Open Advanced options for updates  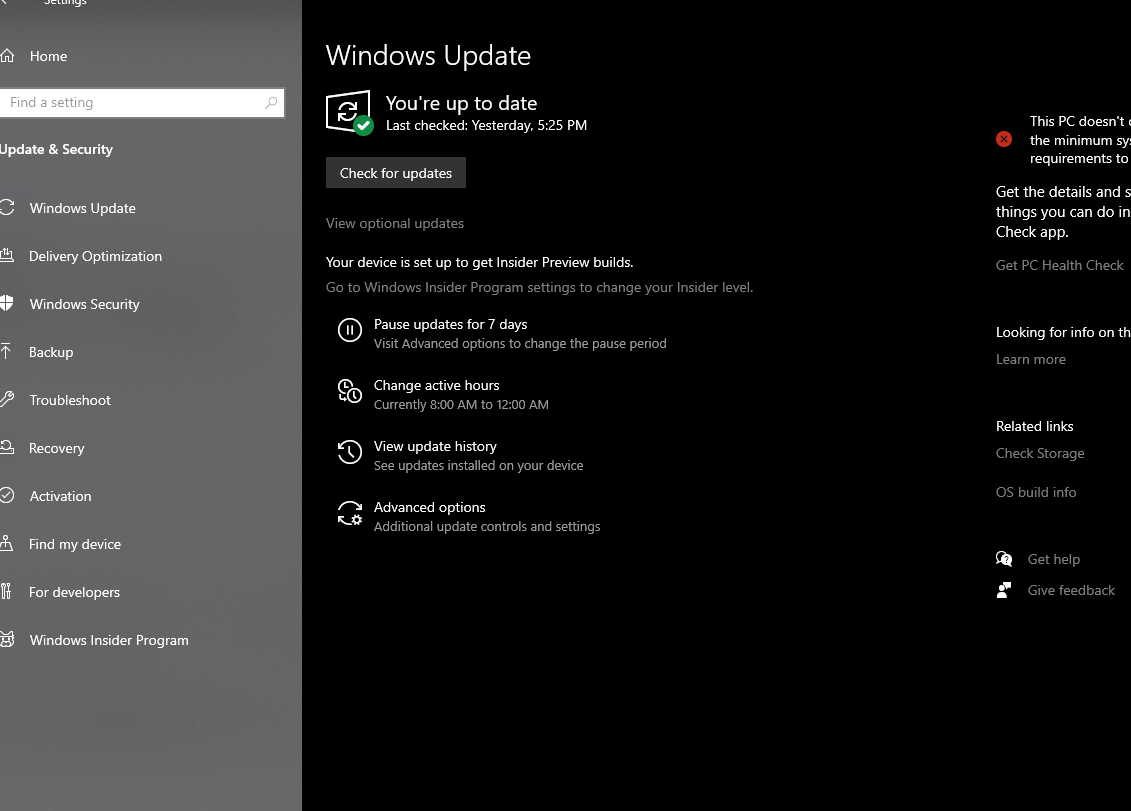[x=429, y=507]
